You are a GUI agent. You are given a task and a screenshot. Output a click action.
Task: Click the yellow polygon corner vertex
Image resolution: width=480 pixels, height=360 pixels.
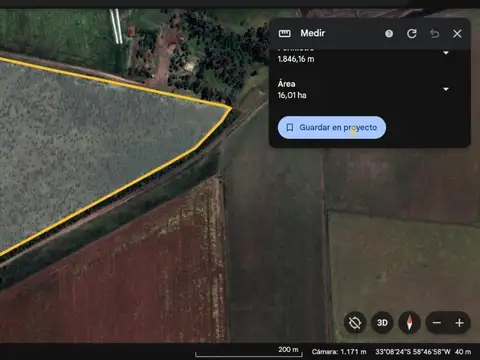pos(231,108)
